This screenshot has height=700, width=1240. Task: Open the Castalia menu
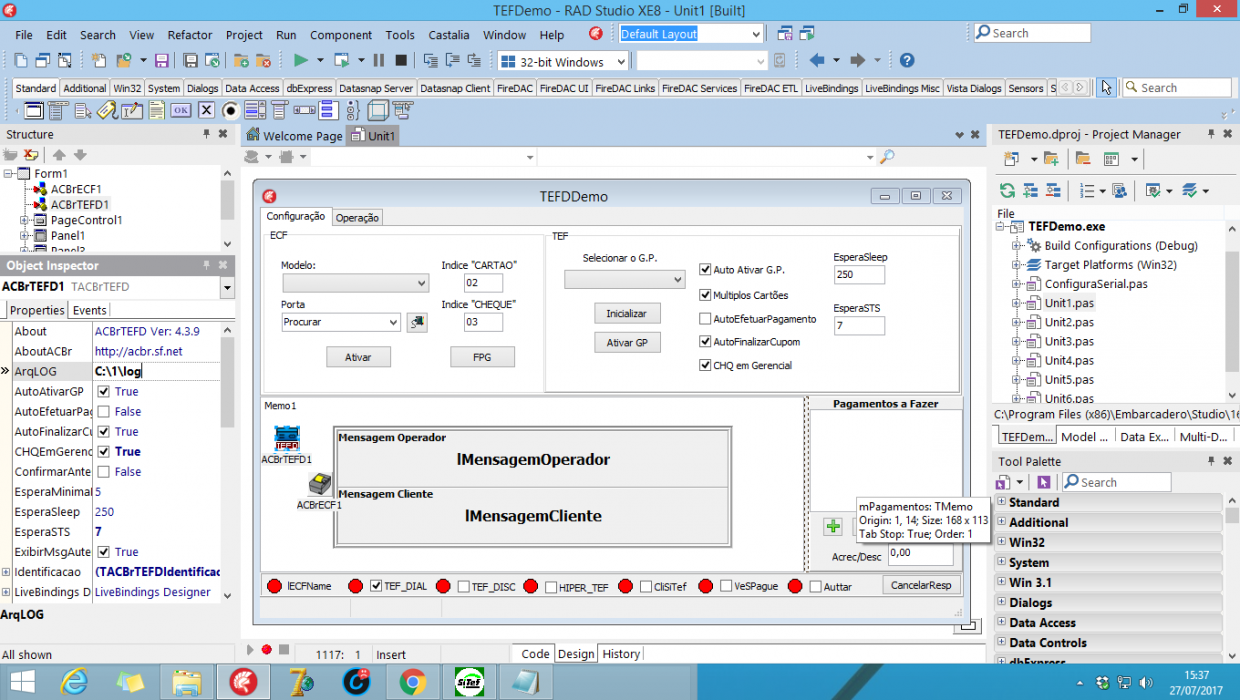point(449,34)
